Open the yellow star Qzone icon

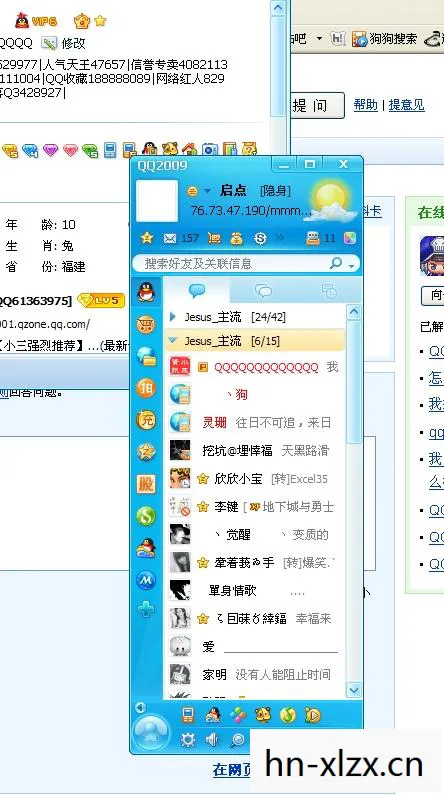147,237
